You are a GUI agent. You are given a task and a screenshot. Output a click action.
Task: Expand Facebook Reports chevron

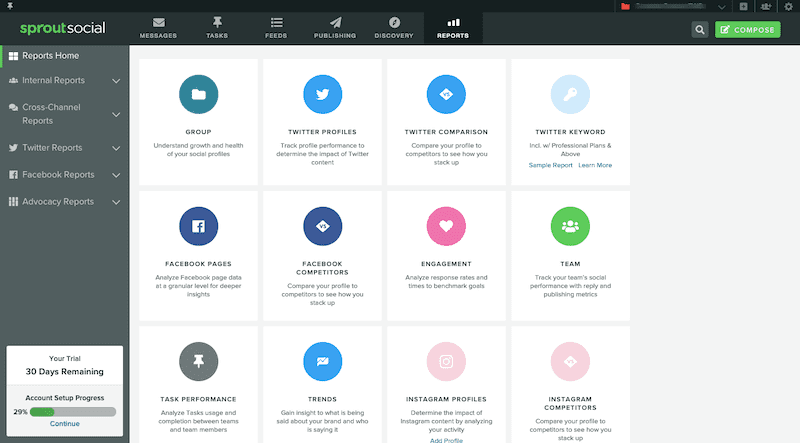[x=116, y=175]
